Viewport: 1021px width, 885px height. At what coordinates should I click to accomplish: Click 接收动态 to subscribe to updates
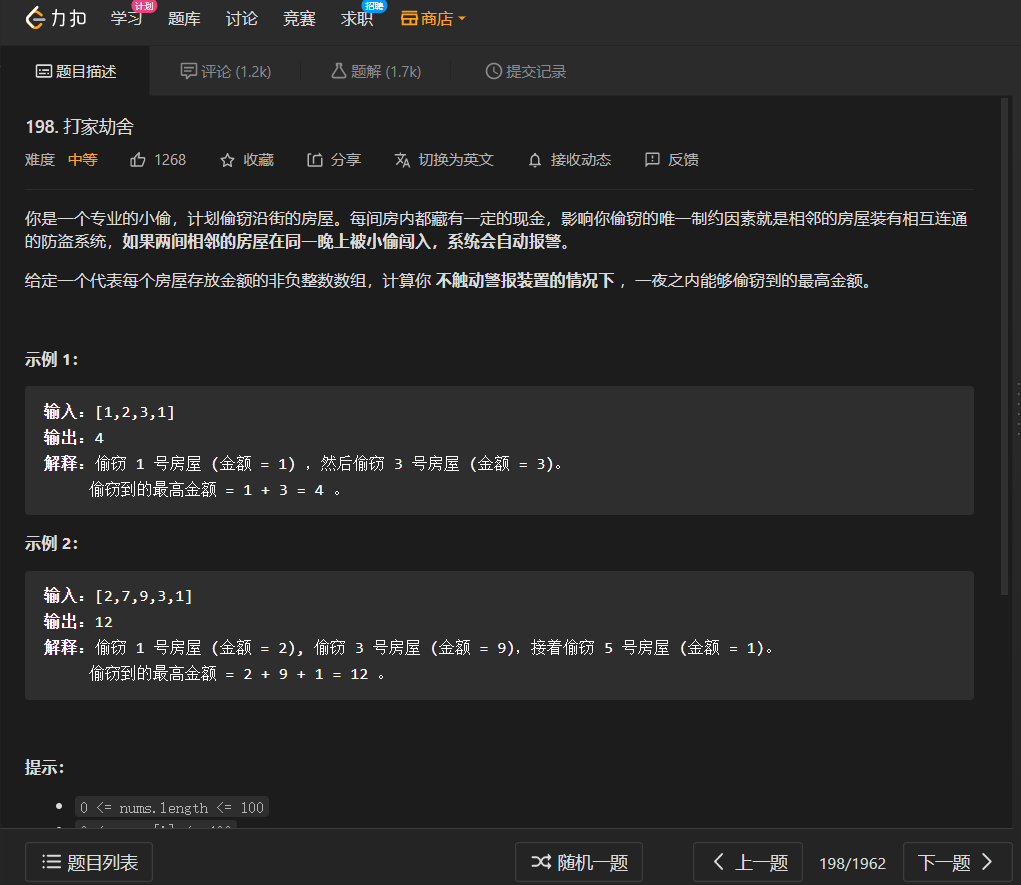click(x=581, y=160)
